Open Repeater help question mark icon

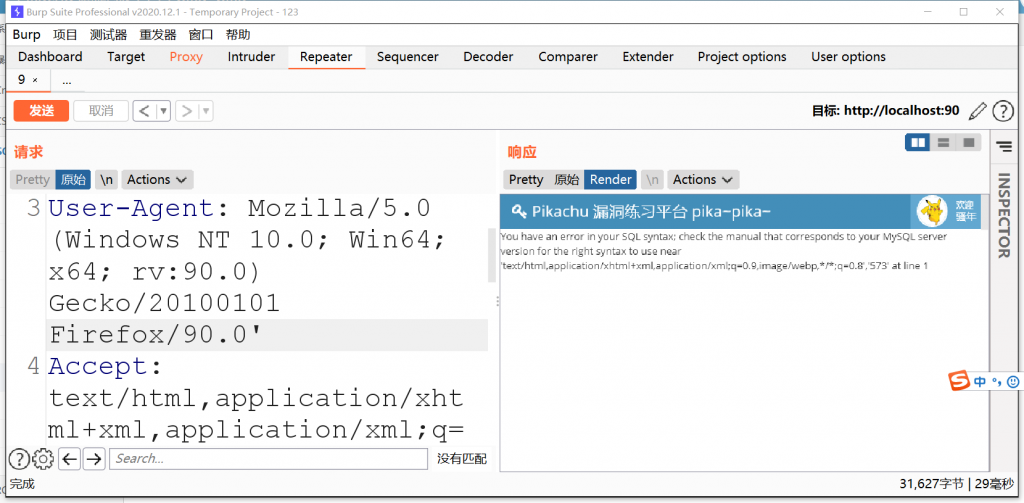point(1002,111)
